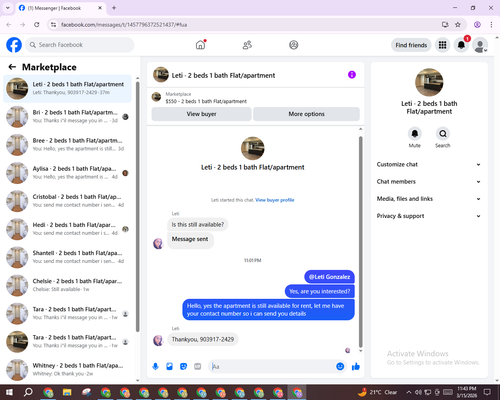Click the 'Yes, are you interested?' message
The height and width of the screenshot is (400, 500).
(x=320, y=291)
